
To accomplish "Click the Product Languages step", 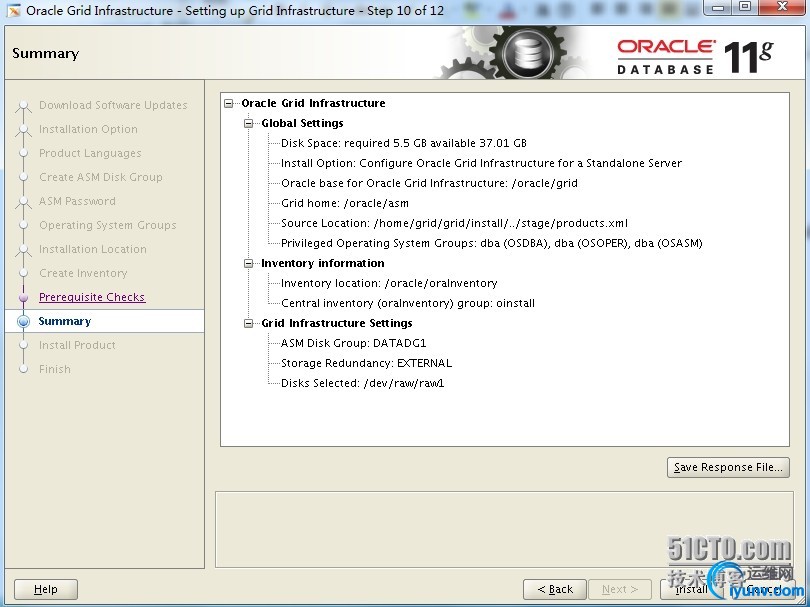I will pos(90,153).
